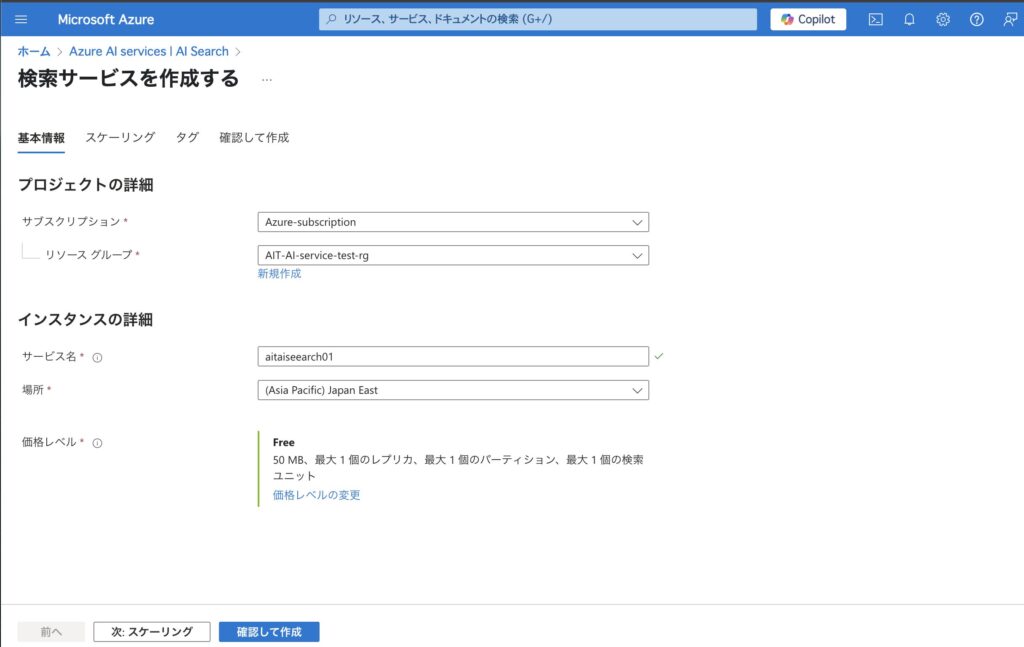Click the 前へ button
Viewport: 1024px width, 647px height.
tap(51, 632)
